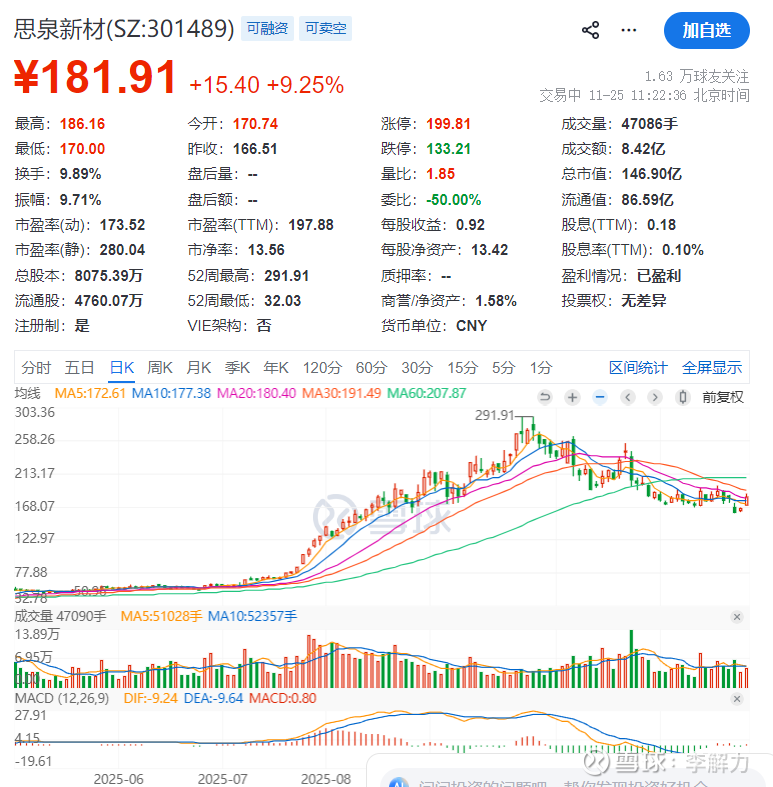This screenshot has height=787, width=773.
Task: Click the 2025-07 date axis label
Action: click(x=222, y=779)
